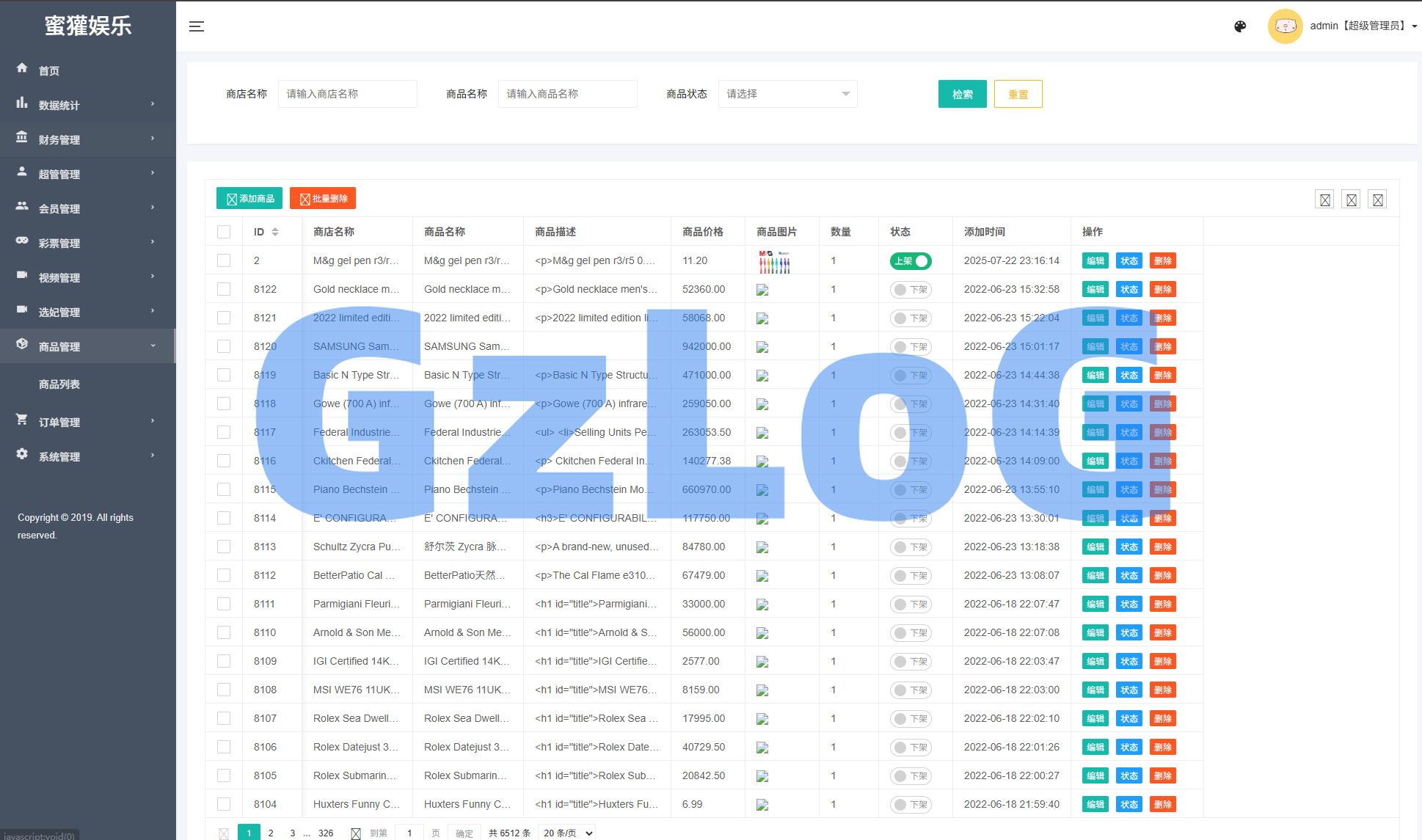Click the 商店名称 input field

point(347,94)
